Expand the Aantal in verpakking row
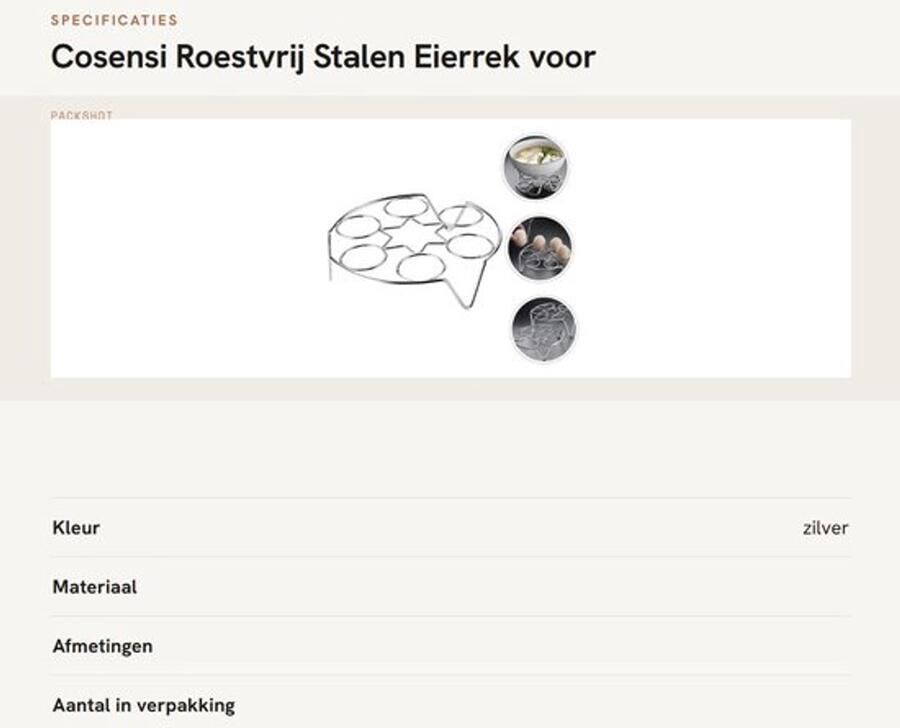Viewport: 900px width, 728px height. (451, 705)
